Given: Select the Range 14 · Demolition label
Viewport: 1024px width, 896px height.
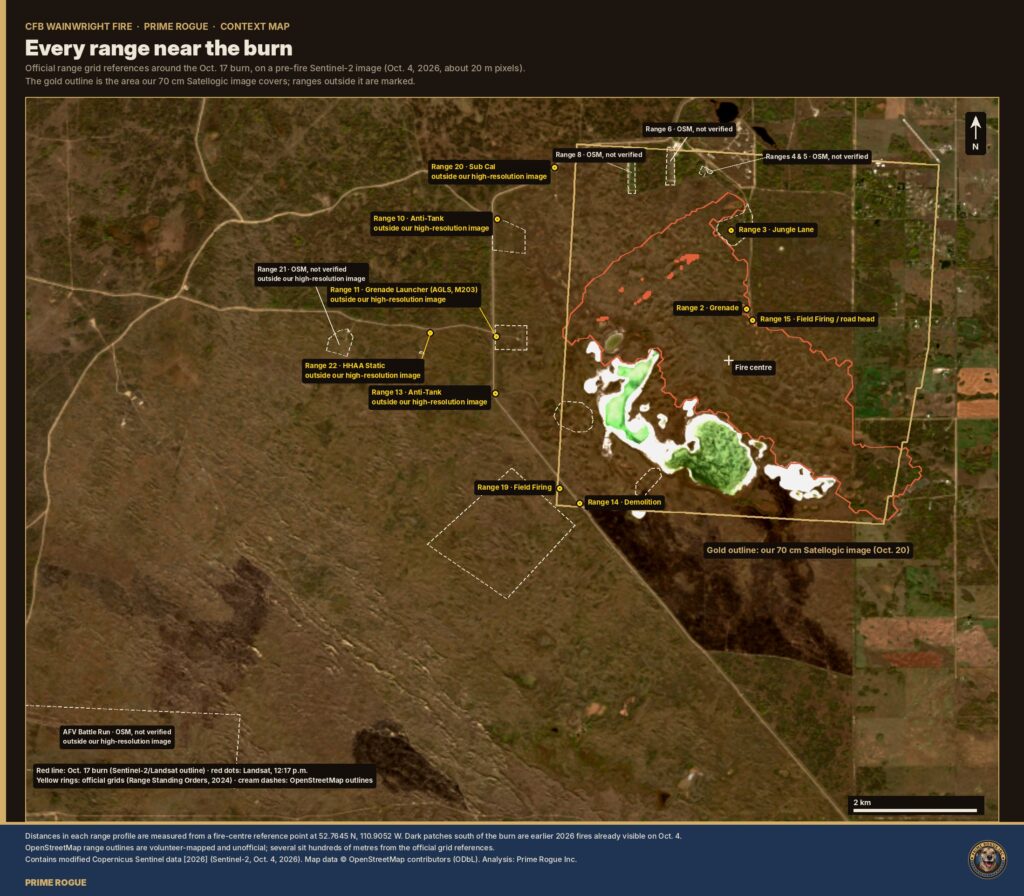Looking at the screenshot, I should (x=624, y=502).
